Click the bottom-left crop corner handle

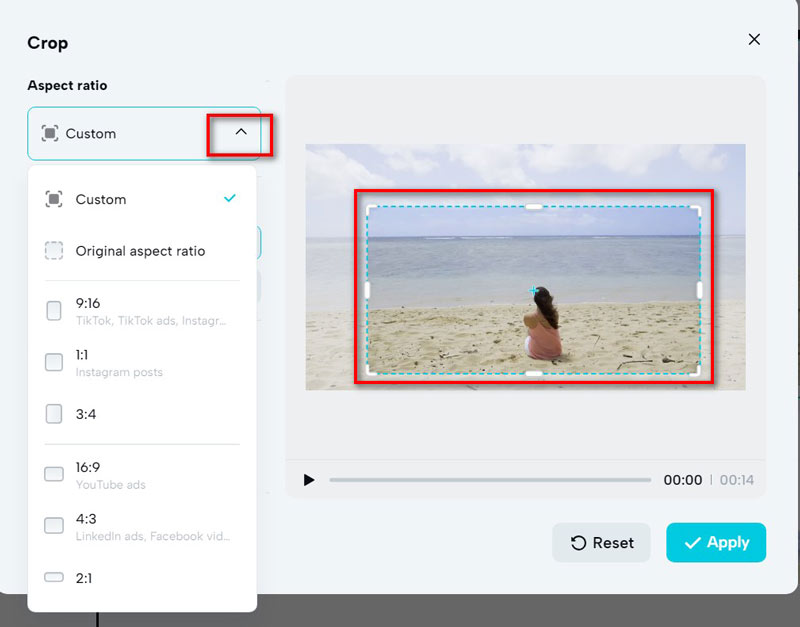click(370, 371)
